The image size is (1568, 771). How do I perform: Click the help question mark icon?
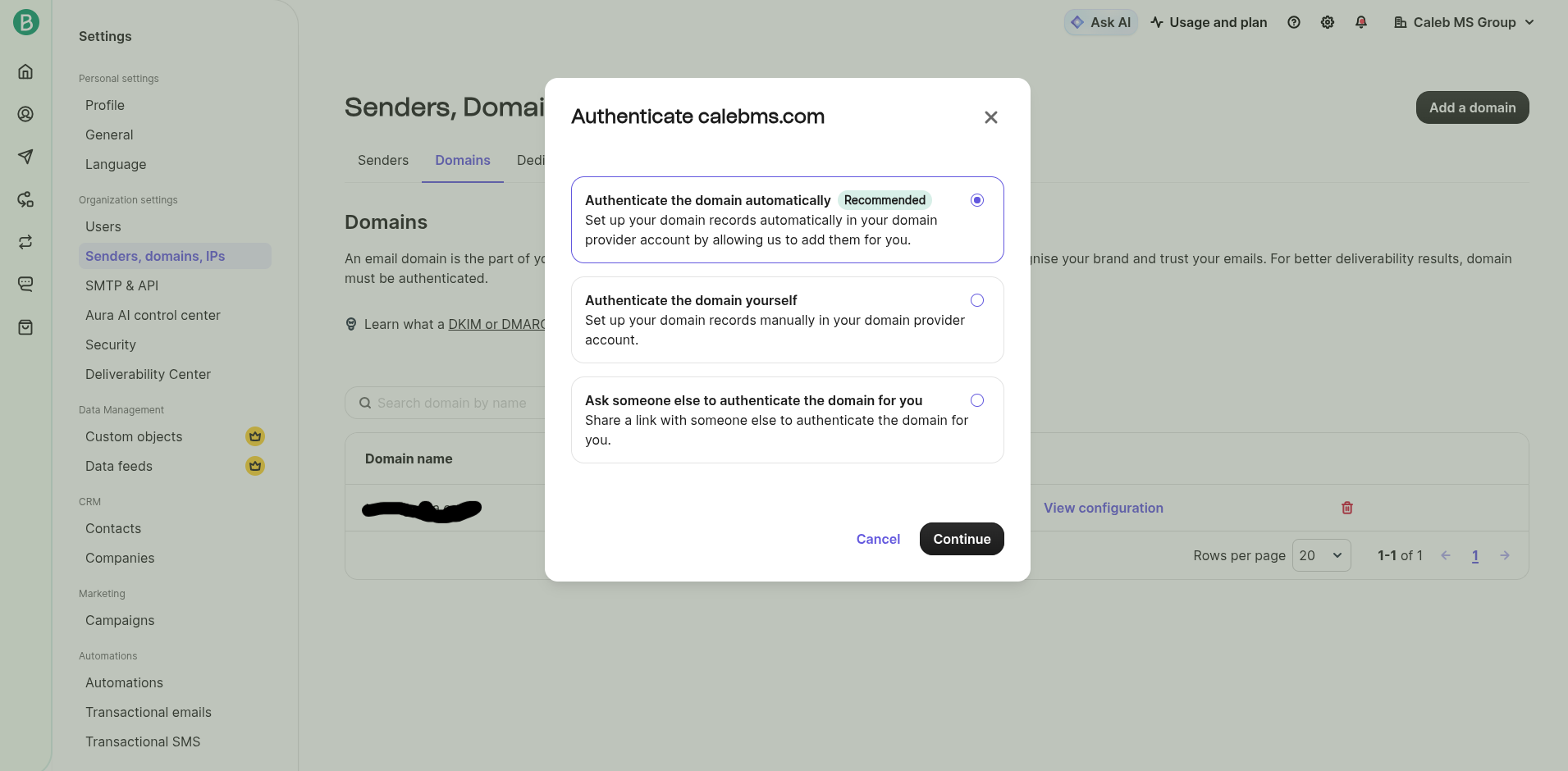[1294, 22]
